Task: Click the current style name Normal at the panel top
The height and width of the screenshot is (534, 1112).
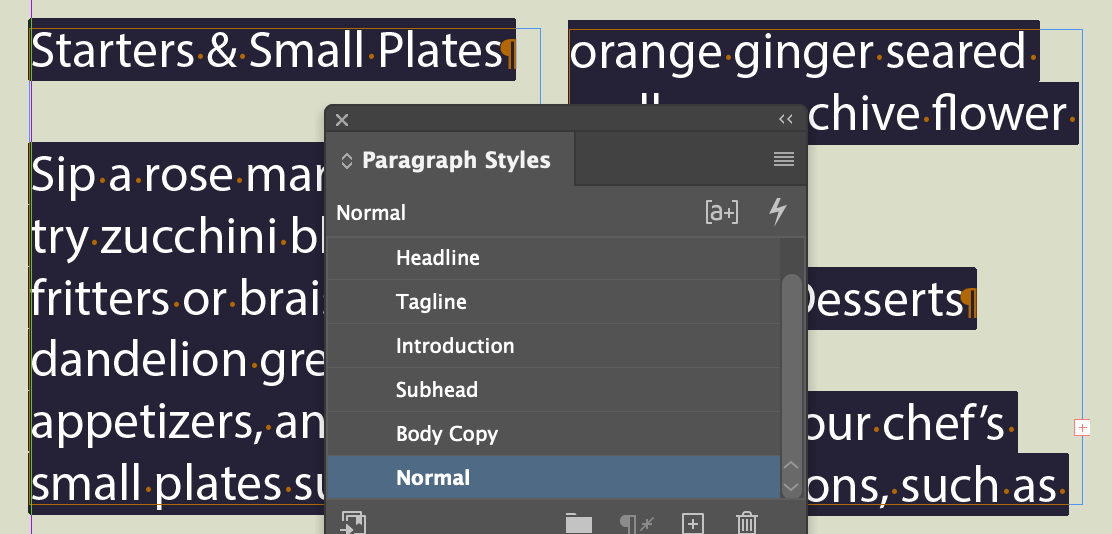Action: [x=371, y=213]
